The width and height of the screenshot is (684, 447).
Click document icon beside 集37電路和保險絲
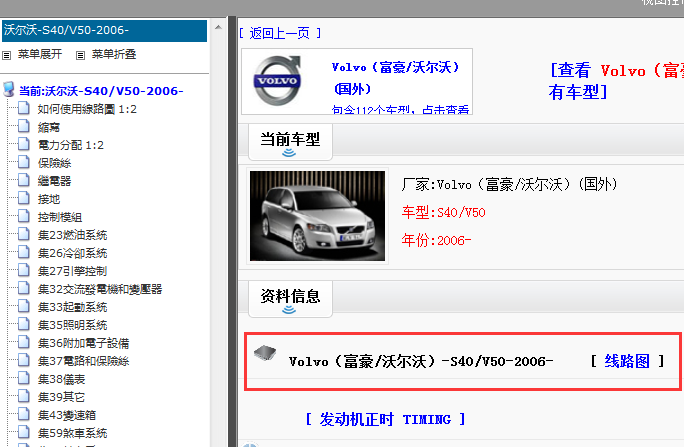(x=24, y=360)
